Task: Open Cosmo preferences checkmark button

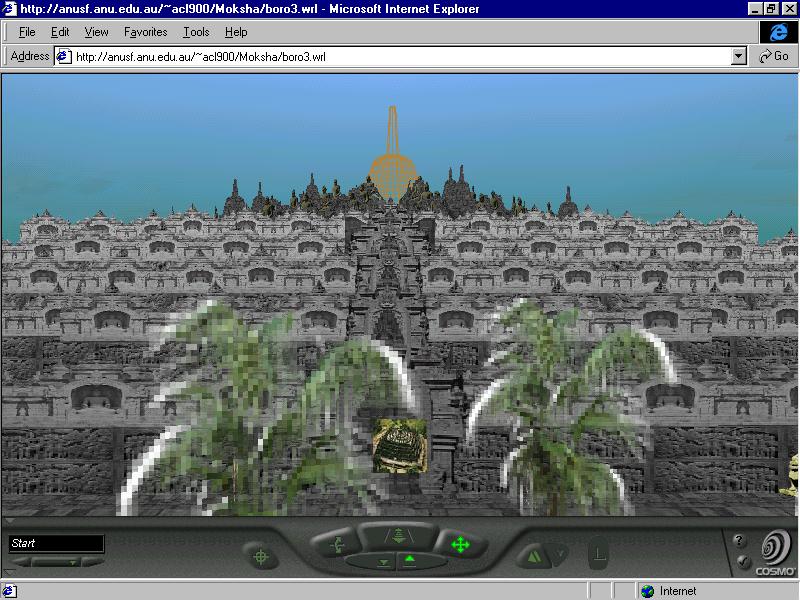Action: (x=742, y=562)
